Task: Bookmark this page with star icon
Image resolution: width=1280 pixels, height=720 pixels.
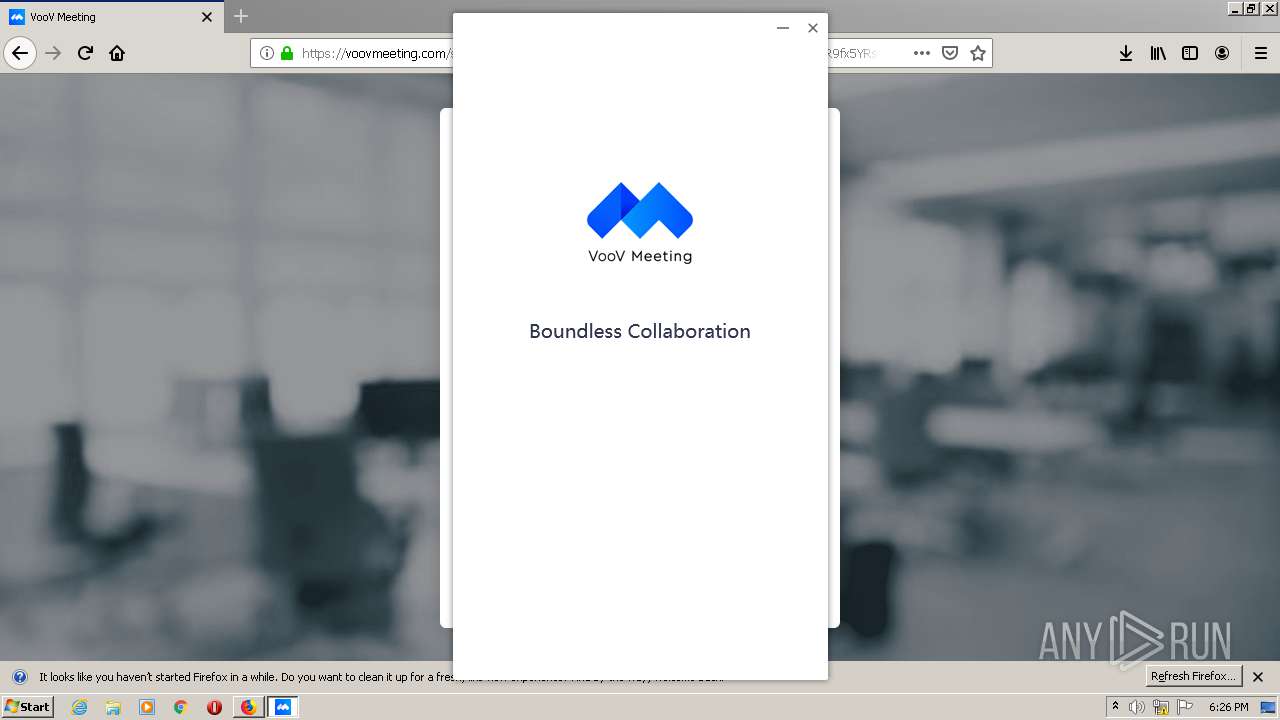Action: point(978,53)
